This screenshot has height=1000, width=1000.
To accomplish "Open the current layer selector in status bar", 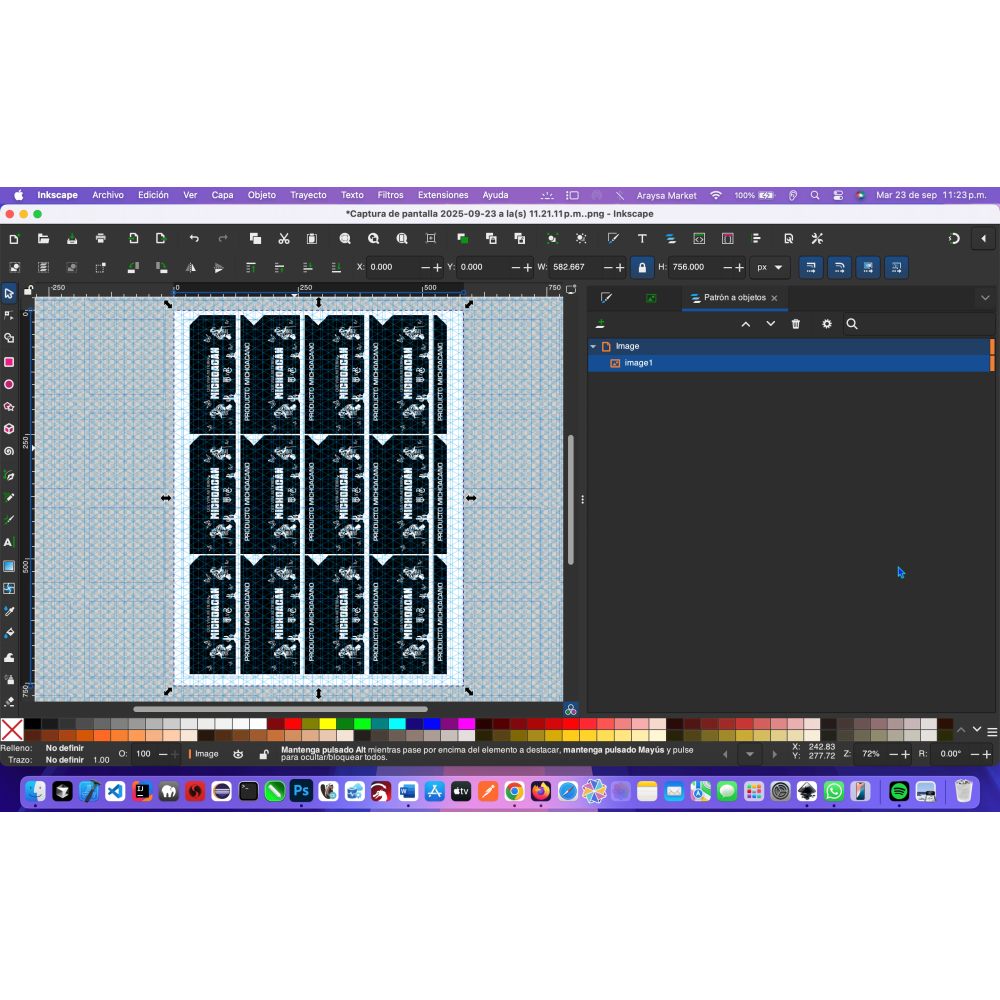I will [204, 754].
